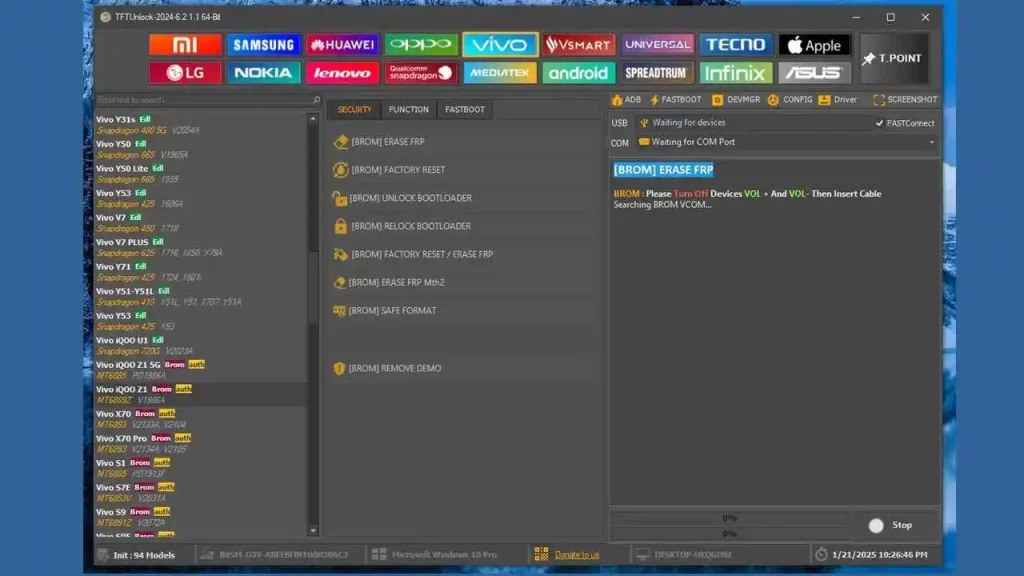Select Vivo V7 PLUS model

tap(200, 248)
